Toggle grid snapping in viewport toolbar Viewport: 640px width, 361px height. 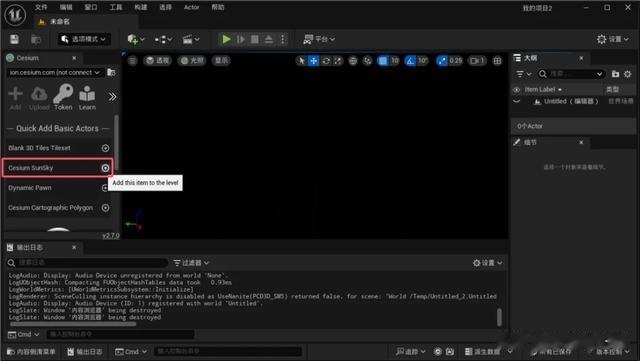pos(383,61)
